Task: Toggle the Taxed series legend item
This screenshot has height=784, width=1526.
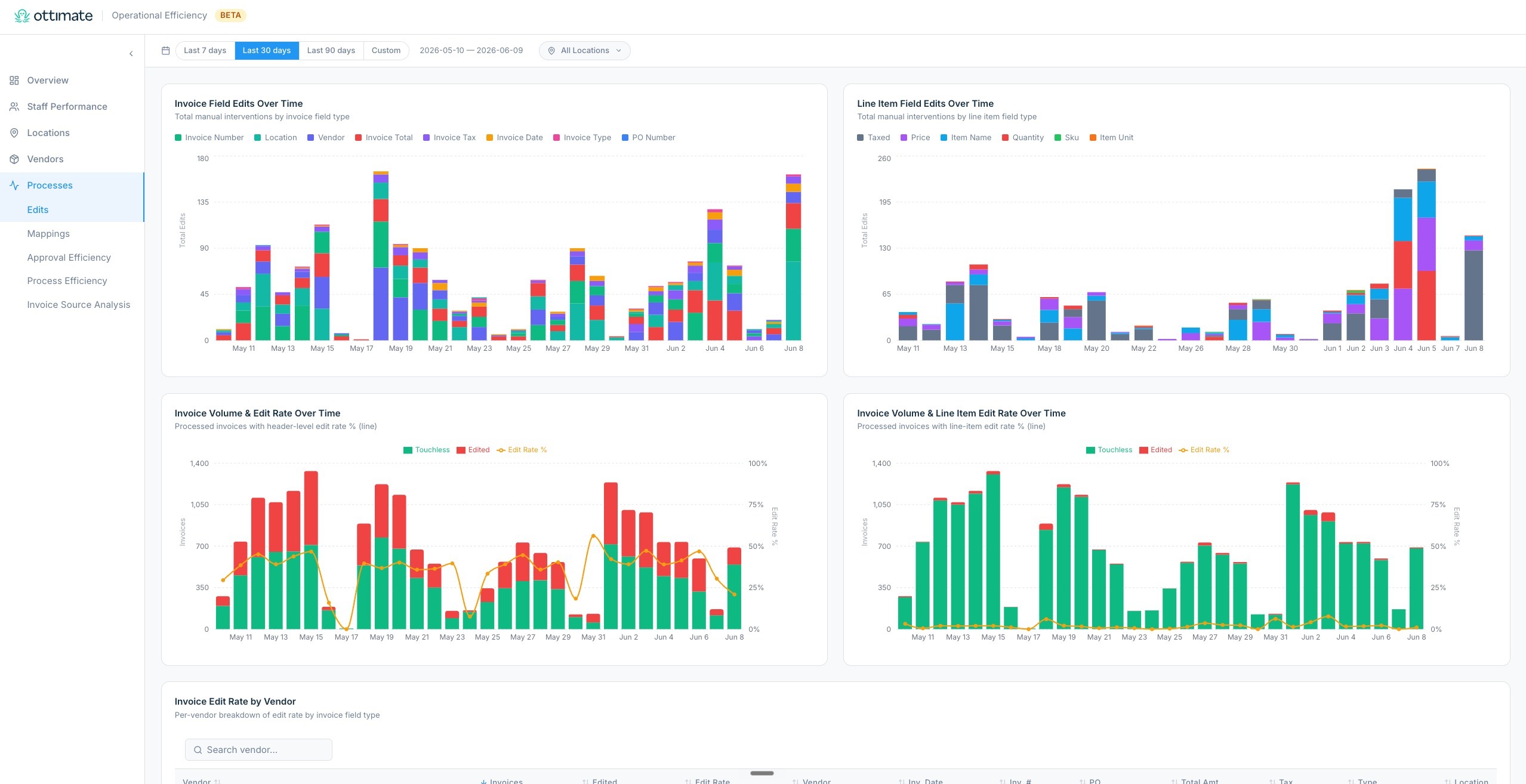Action: (873, 138)
